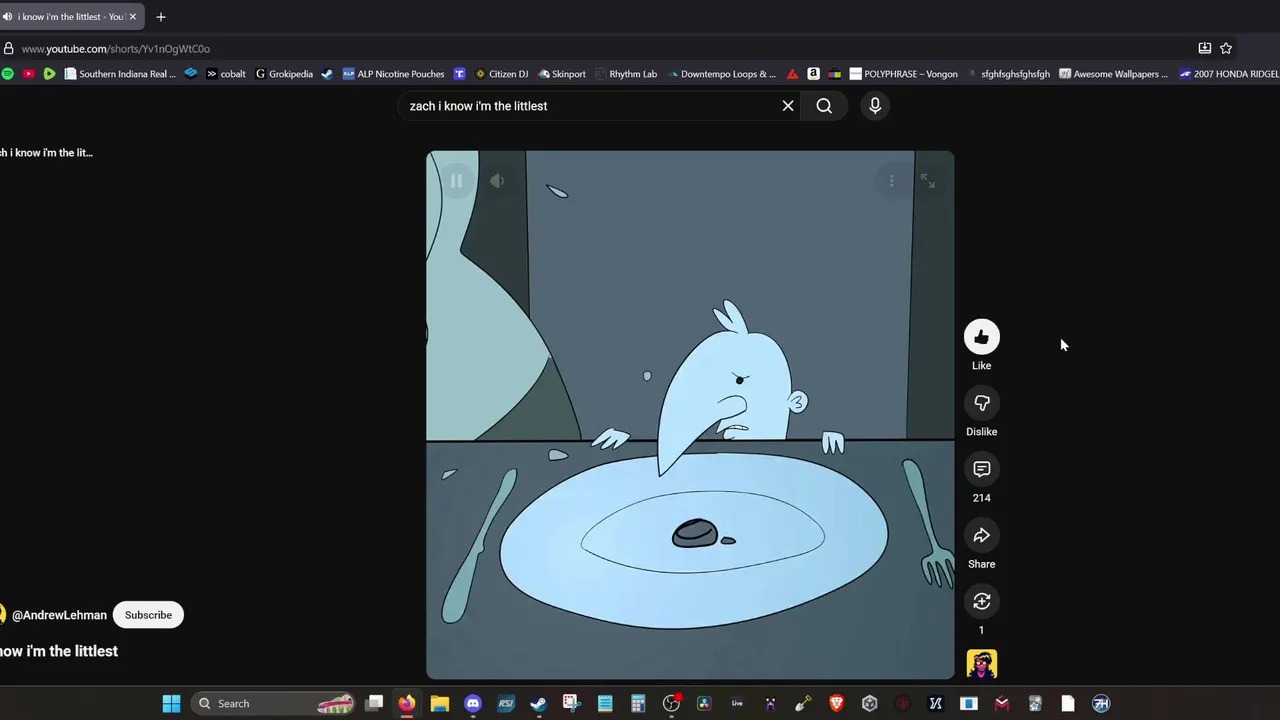Open the Skinport bookmark

point(562,74)
